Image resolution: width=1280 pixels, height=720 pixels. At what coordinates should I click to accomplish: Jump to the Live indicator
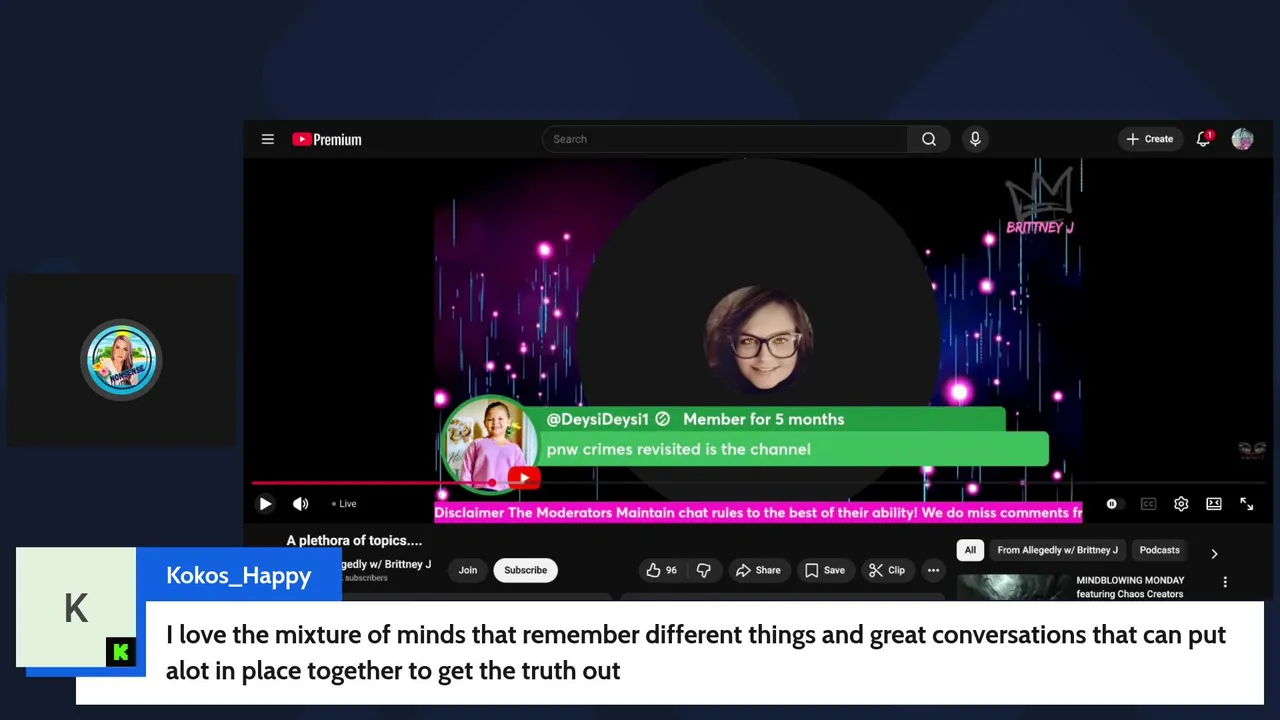pyautogui.click(x=344, y=504)
